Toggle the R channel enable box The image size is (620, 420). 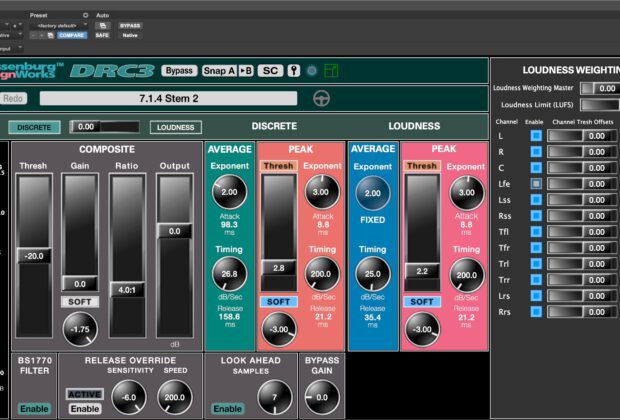pos(536,151)
